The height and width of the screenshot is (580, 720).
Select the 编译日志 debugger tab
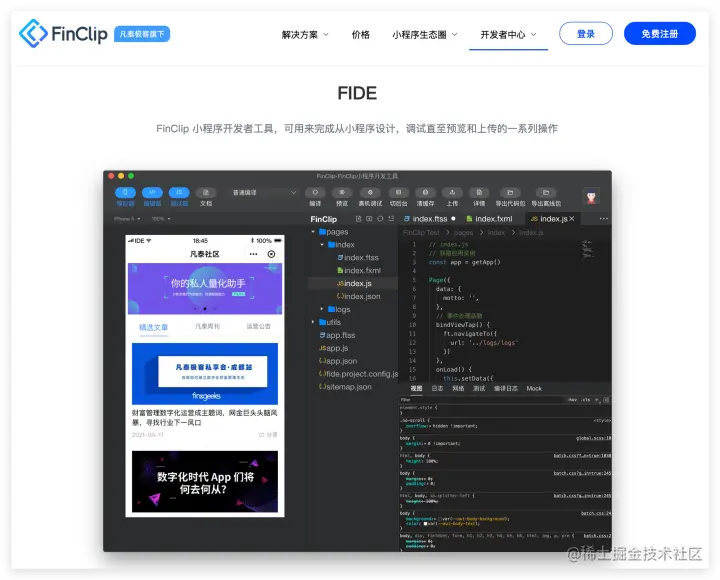click(x=506, y=389)
